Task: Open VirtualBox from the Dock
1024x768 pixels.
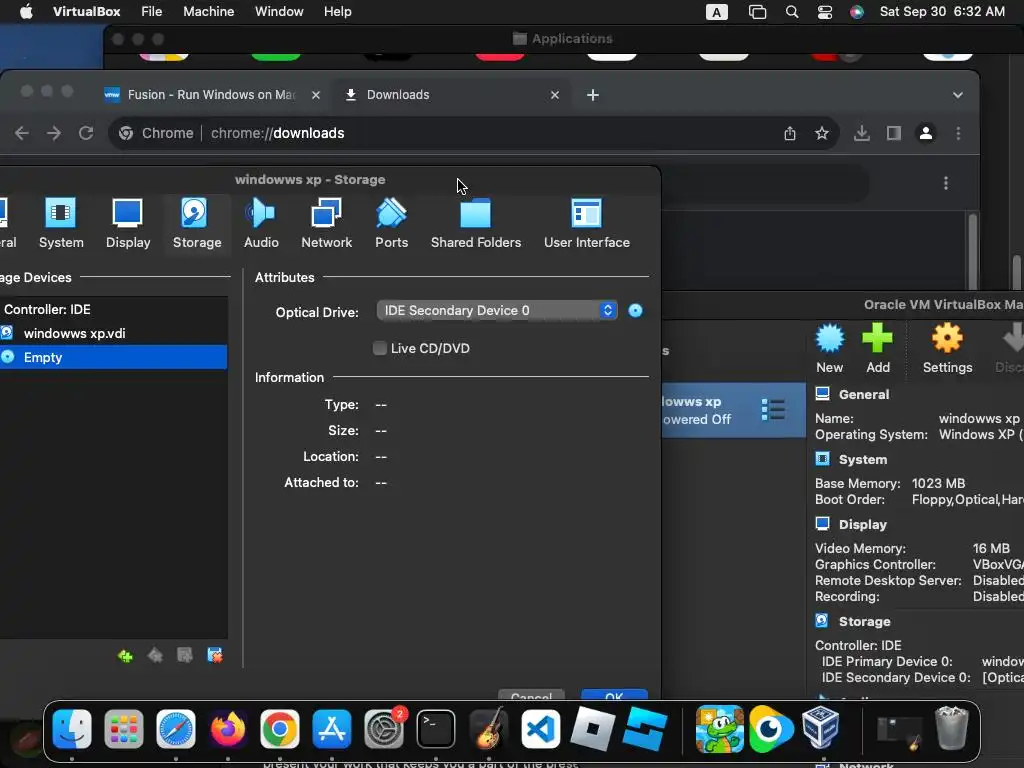Action: 821,728
